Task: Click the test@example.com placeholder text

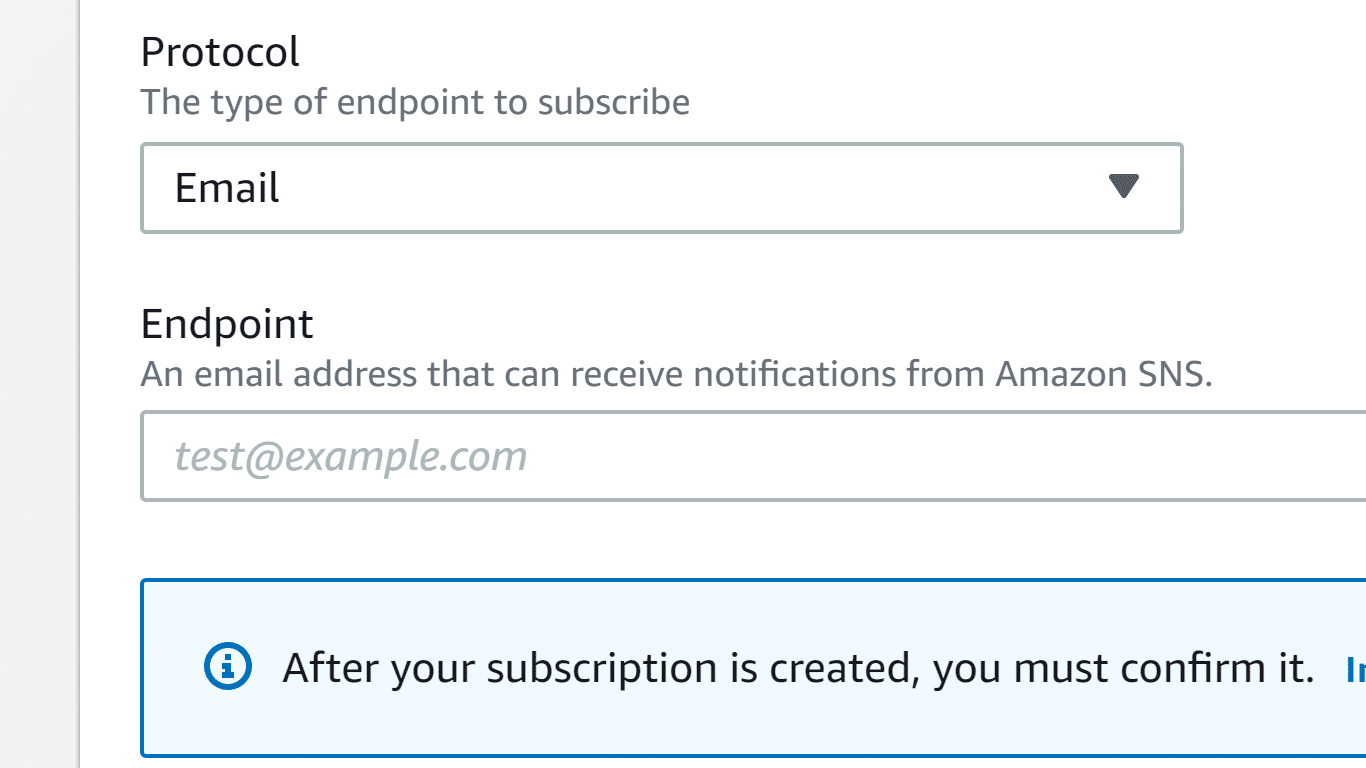Action: [350, 456]
